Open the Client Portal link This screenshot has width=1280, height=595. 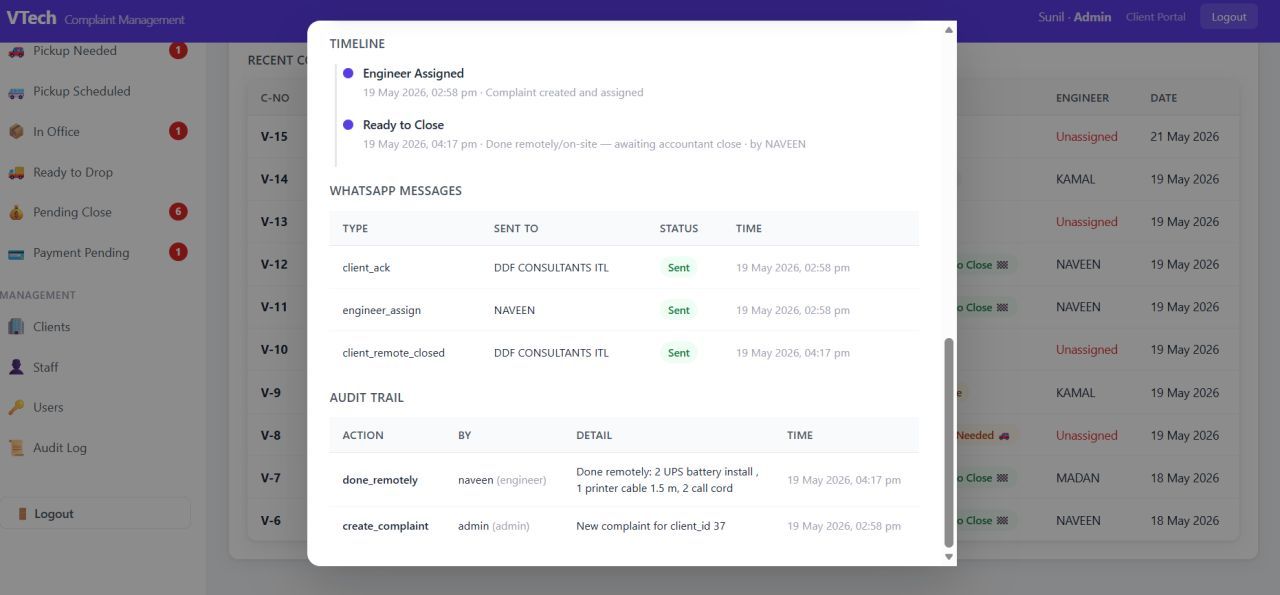click(x=1155, y=17)
